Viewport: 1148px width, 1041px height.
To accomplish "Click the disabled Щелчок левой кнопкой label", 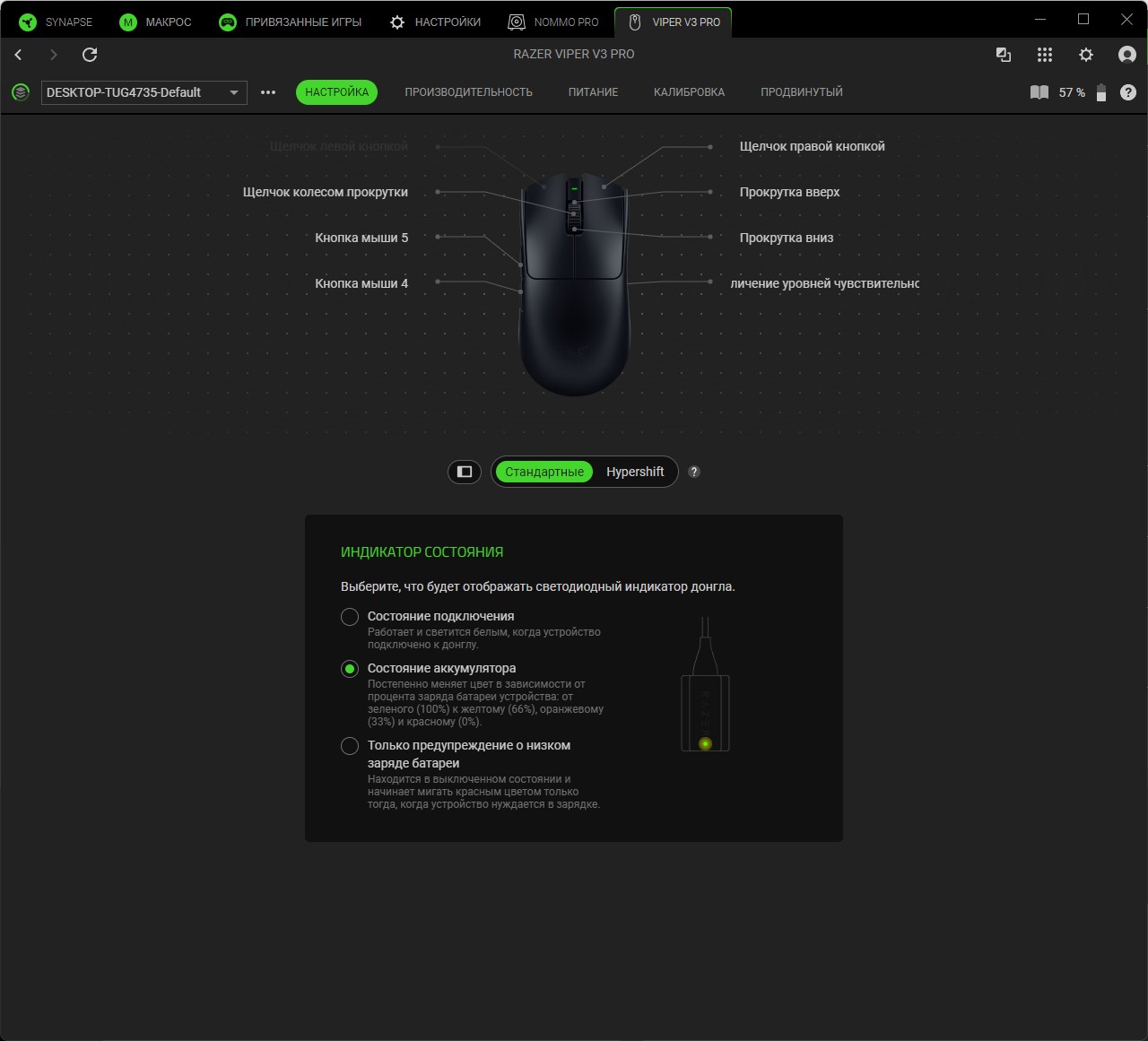I will coord(339,146).
